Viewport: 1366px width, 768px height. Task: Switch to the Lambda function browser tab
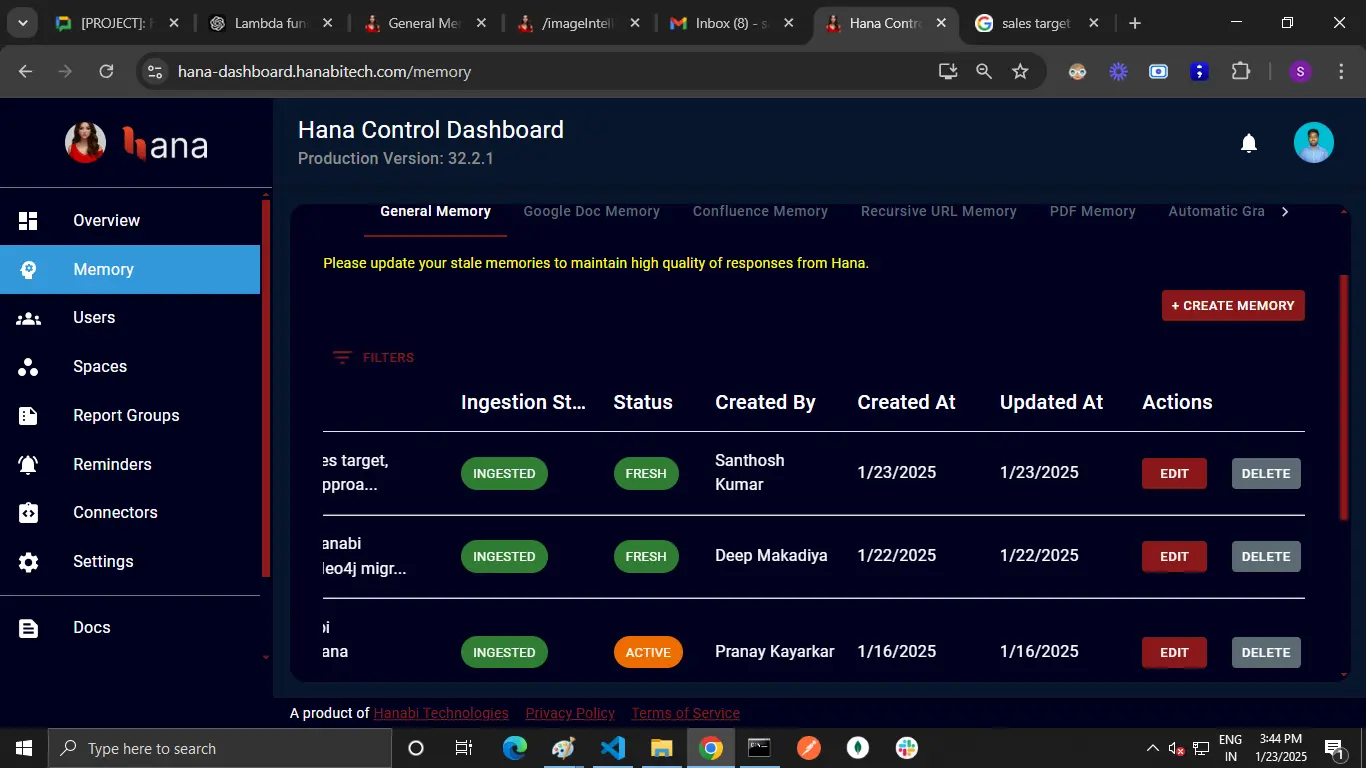pyautogui.click(x=268, y=23)
